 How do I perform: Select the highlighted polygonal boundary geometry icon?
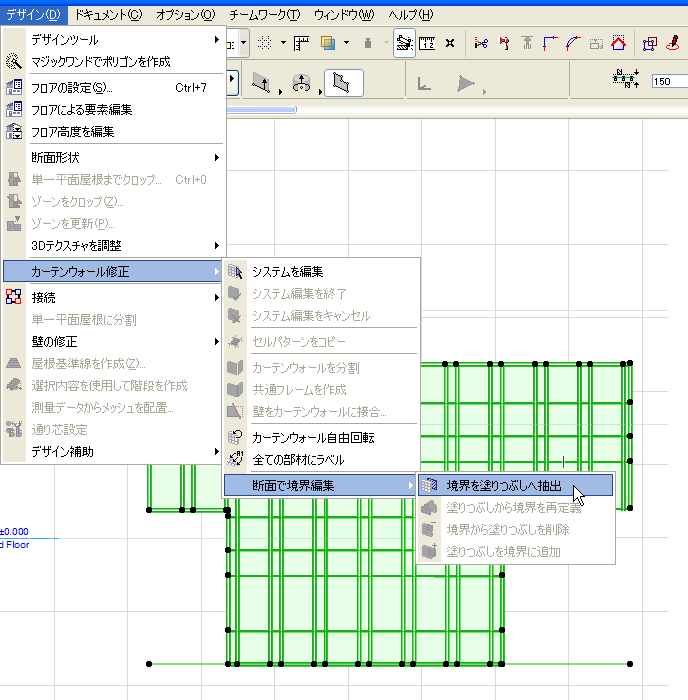pos(344,83)
